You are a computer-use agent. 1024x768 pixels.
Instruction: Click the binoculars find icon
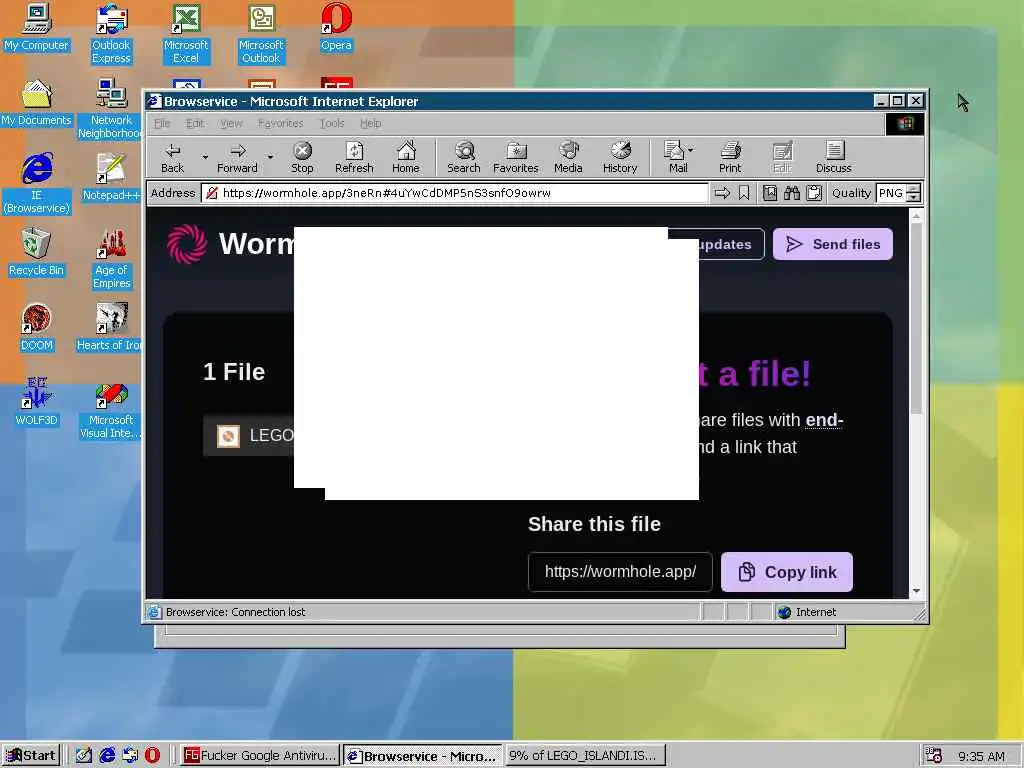792,193
